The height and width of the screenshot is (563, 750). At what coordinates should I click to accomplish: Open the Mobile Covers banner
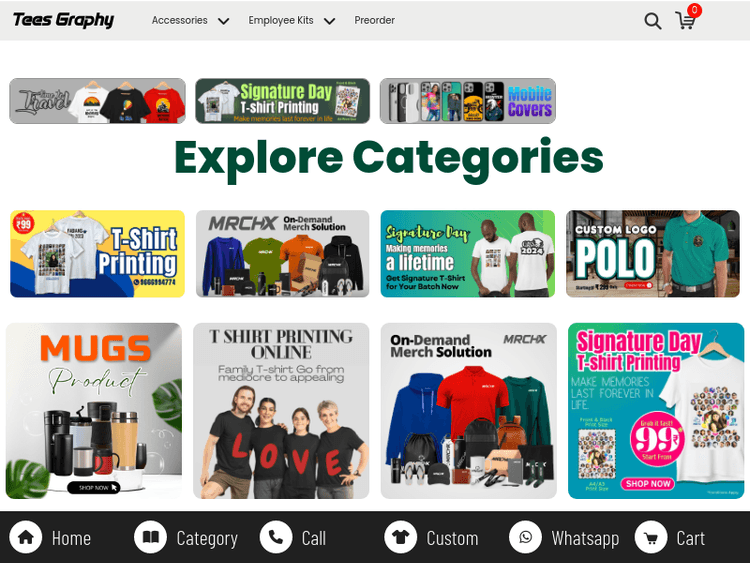(468, 101)
